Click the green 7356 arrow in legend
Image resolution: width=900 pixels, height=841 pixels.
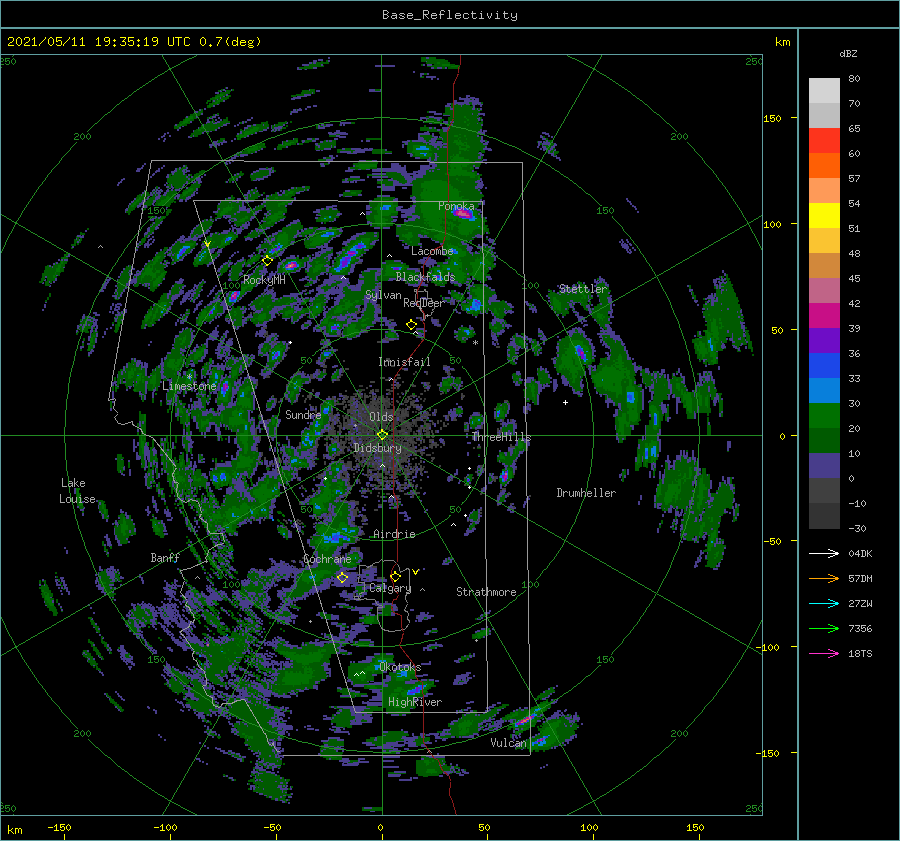(x=824, y=629)
